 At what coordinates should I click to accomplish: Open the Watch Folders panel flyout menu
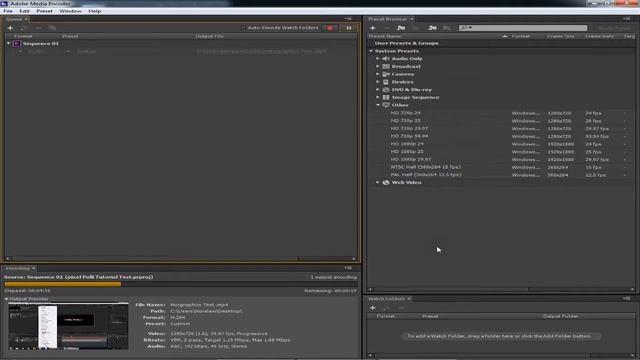[627, 298]
